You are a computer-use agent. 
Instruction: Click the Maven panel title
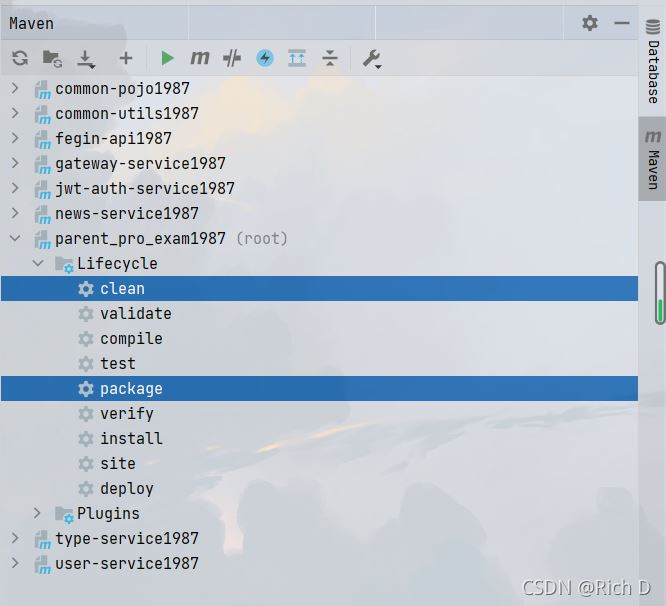pyautogui.click(x=31, y=23)
